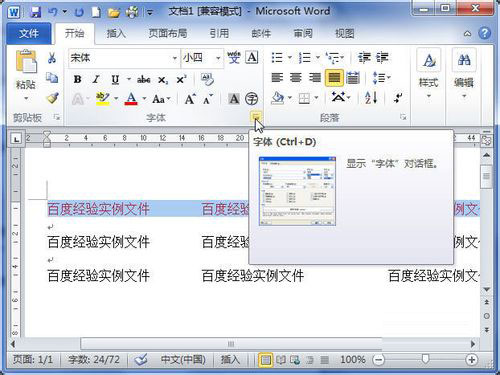Click the Distributed alignment icon
Image resolution: width=500 pixels, height=375 pixels.
(353, 78)
